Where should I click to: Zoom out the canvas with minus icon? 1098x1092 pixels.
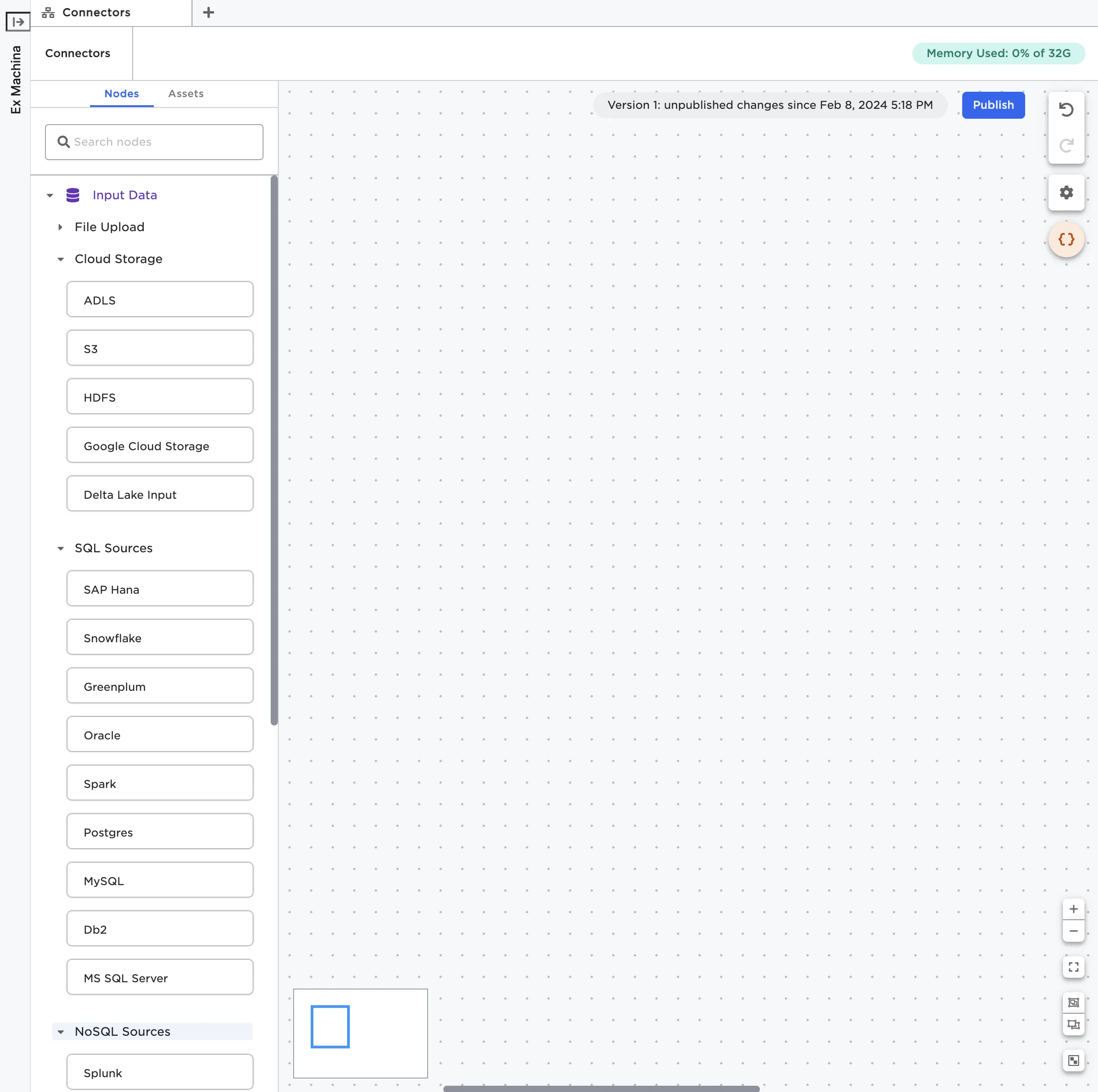[x=1073, y=931]
